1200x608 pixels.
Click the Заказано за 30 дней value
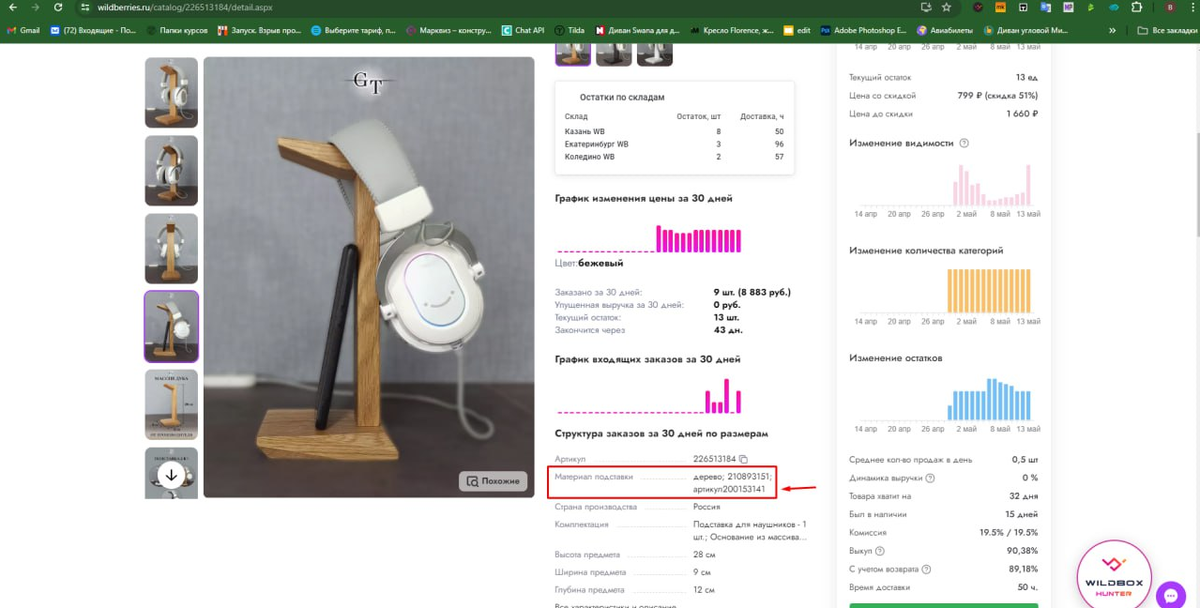(x=752, y=292)
